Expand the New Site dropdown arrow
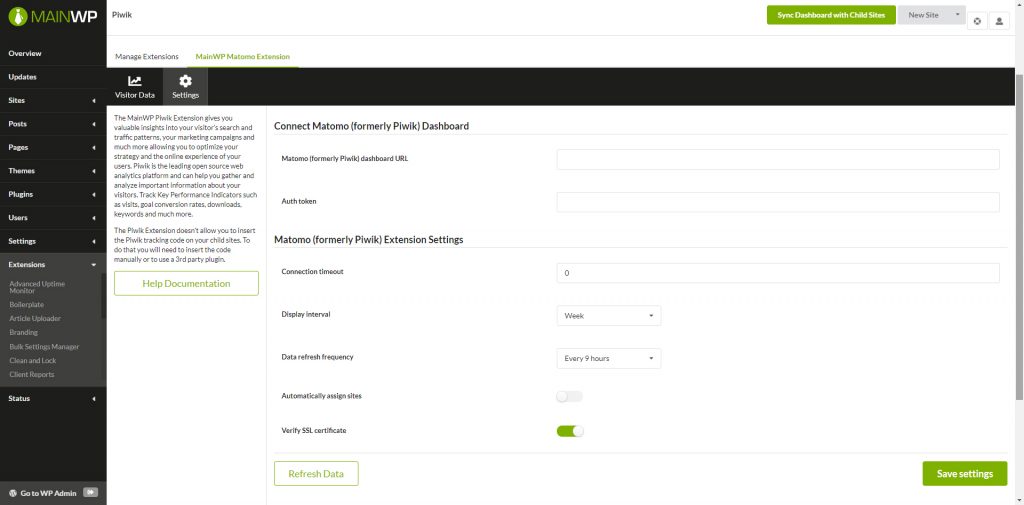 coord(958,15)
